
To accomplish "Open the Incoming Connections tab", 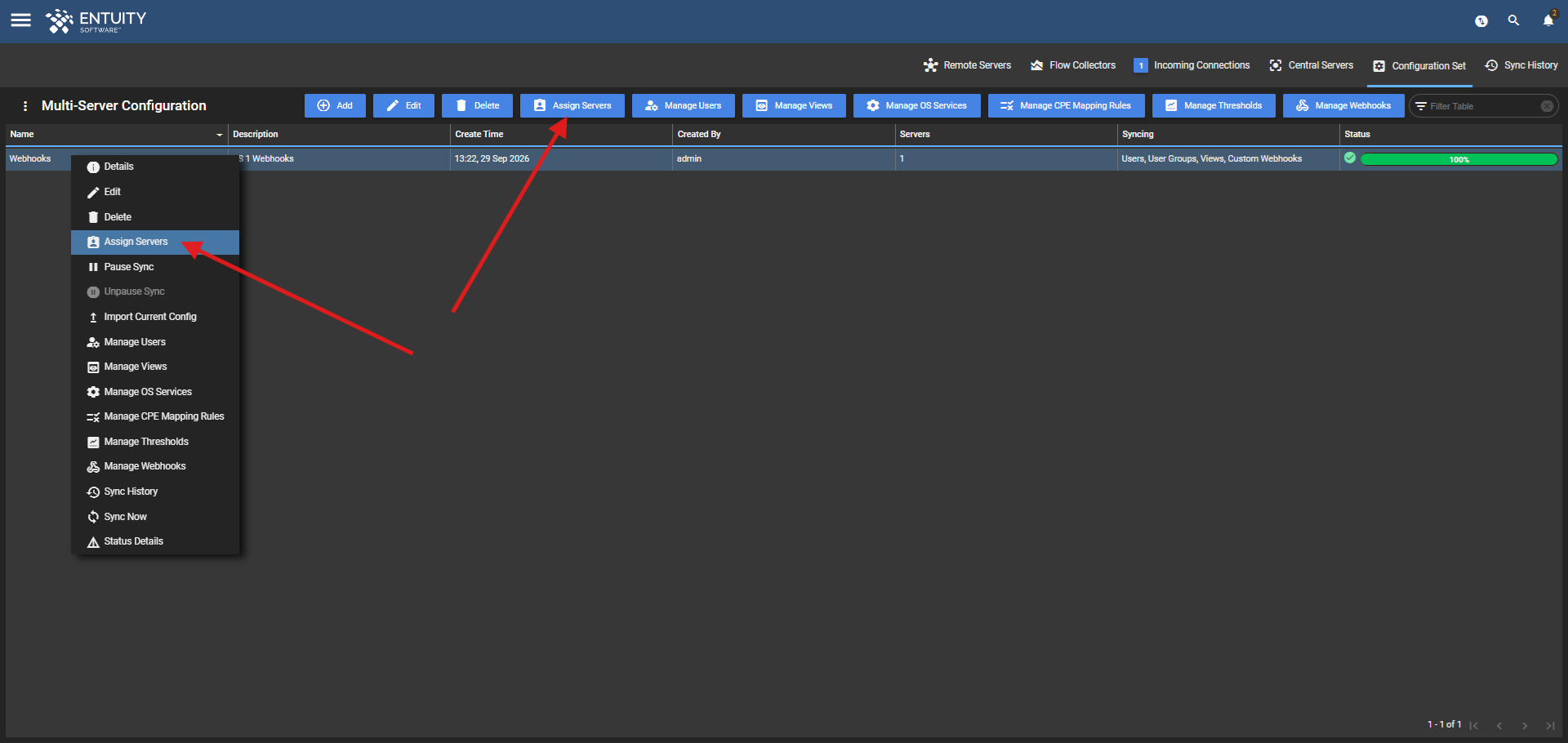I will 1192,65.
